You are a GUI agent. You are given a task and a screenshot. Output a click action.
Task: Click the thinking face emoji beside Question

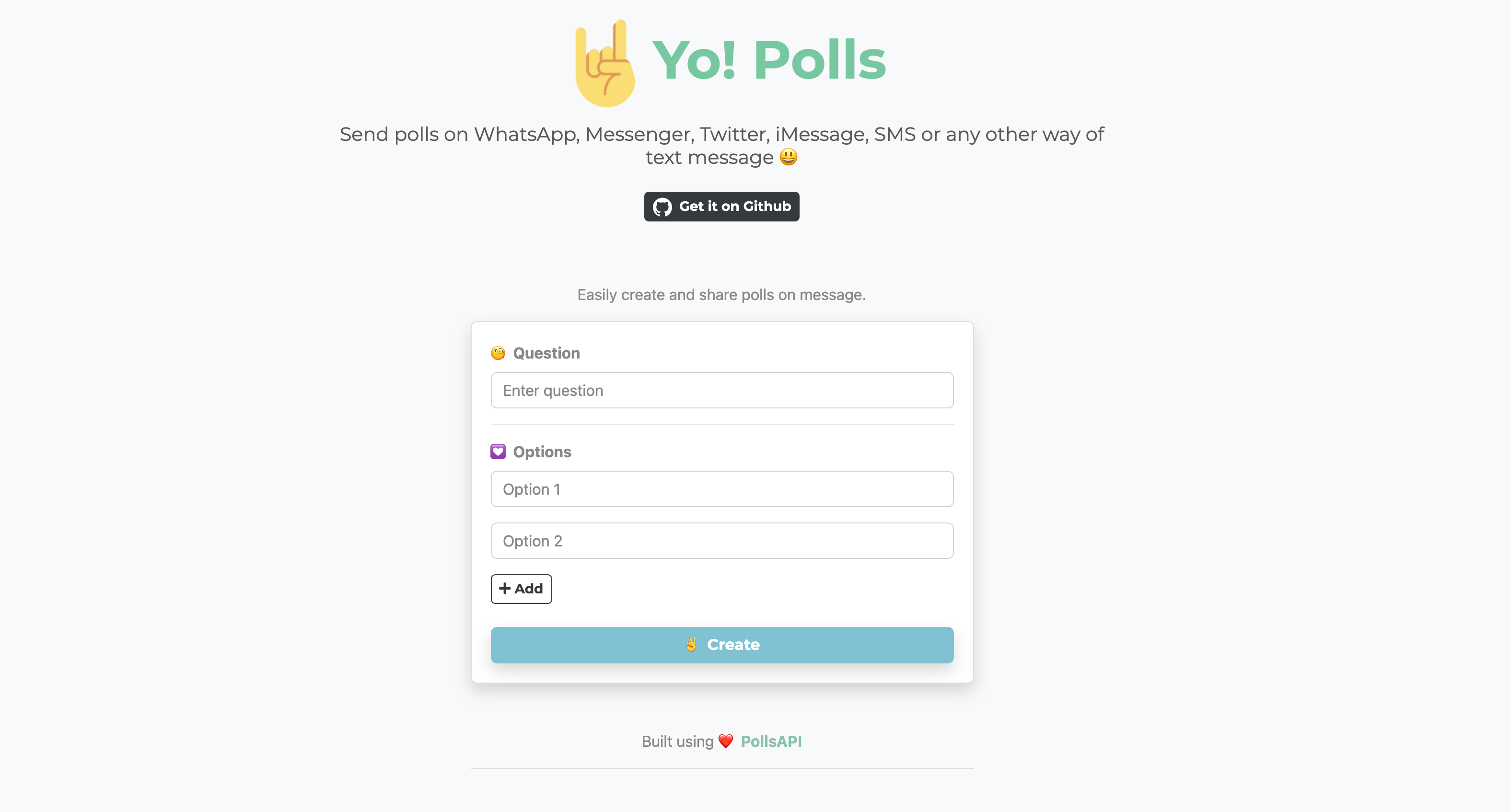pos(498,352)
